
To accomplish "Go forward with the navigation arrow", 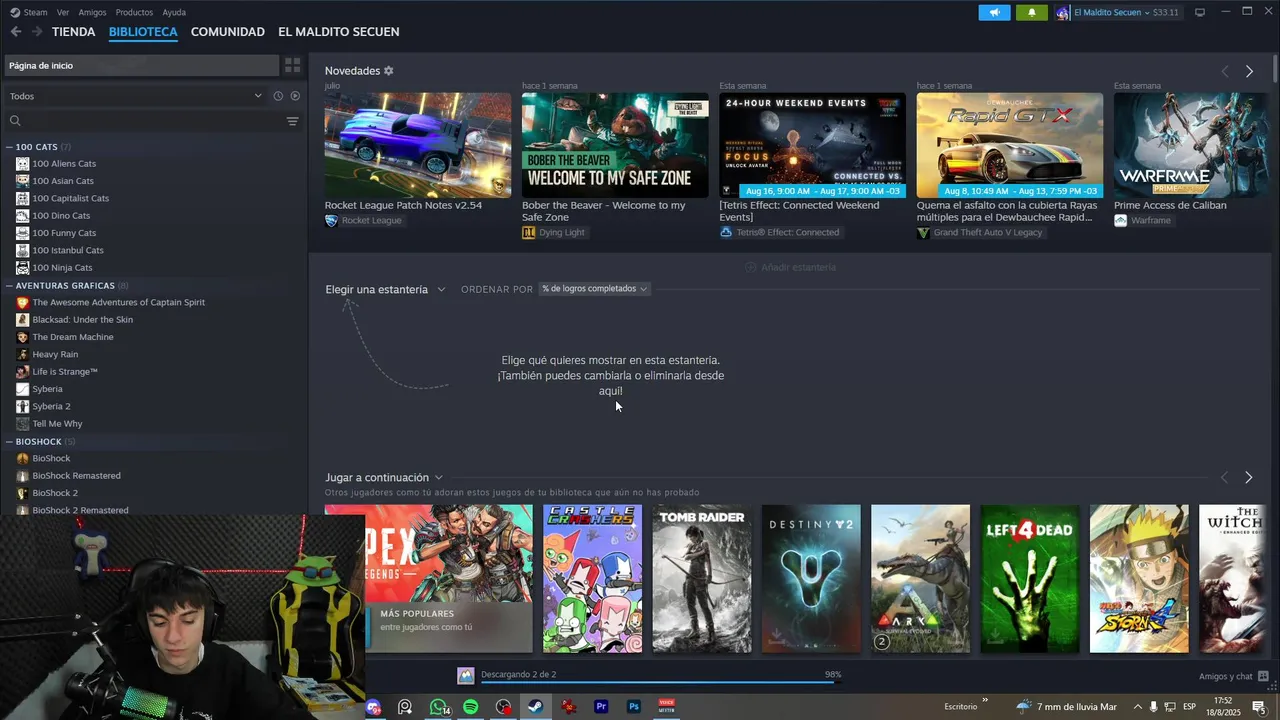I will tap(37, 32).
